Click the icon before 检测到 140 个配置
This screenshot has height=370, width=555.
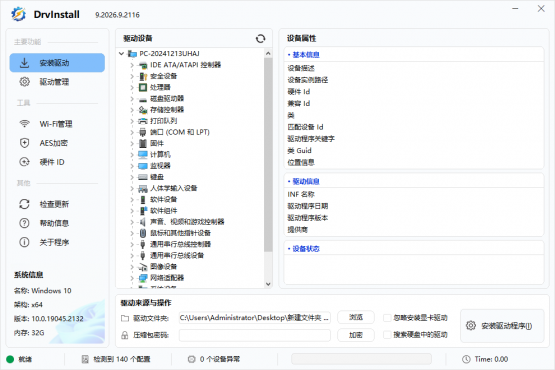(x=85, y=359)
